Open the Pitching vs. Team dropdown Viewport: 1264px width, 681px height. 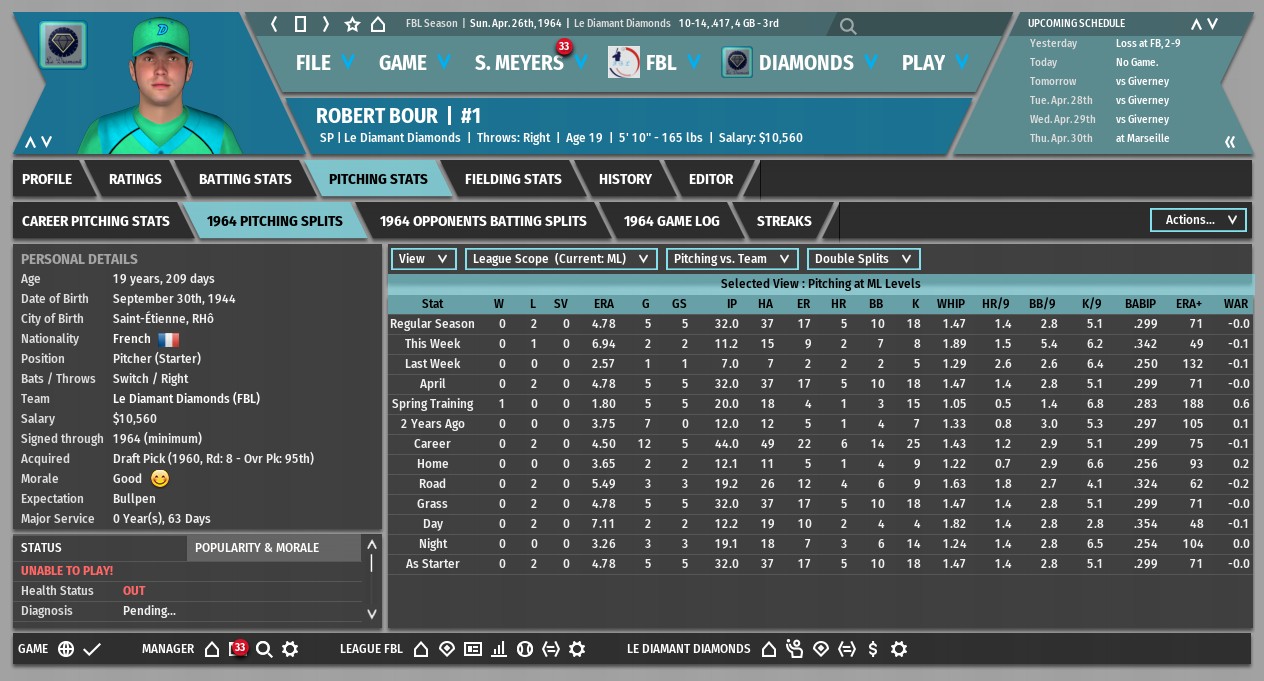point(732,259)
